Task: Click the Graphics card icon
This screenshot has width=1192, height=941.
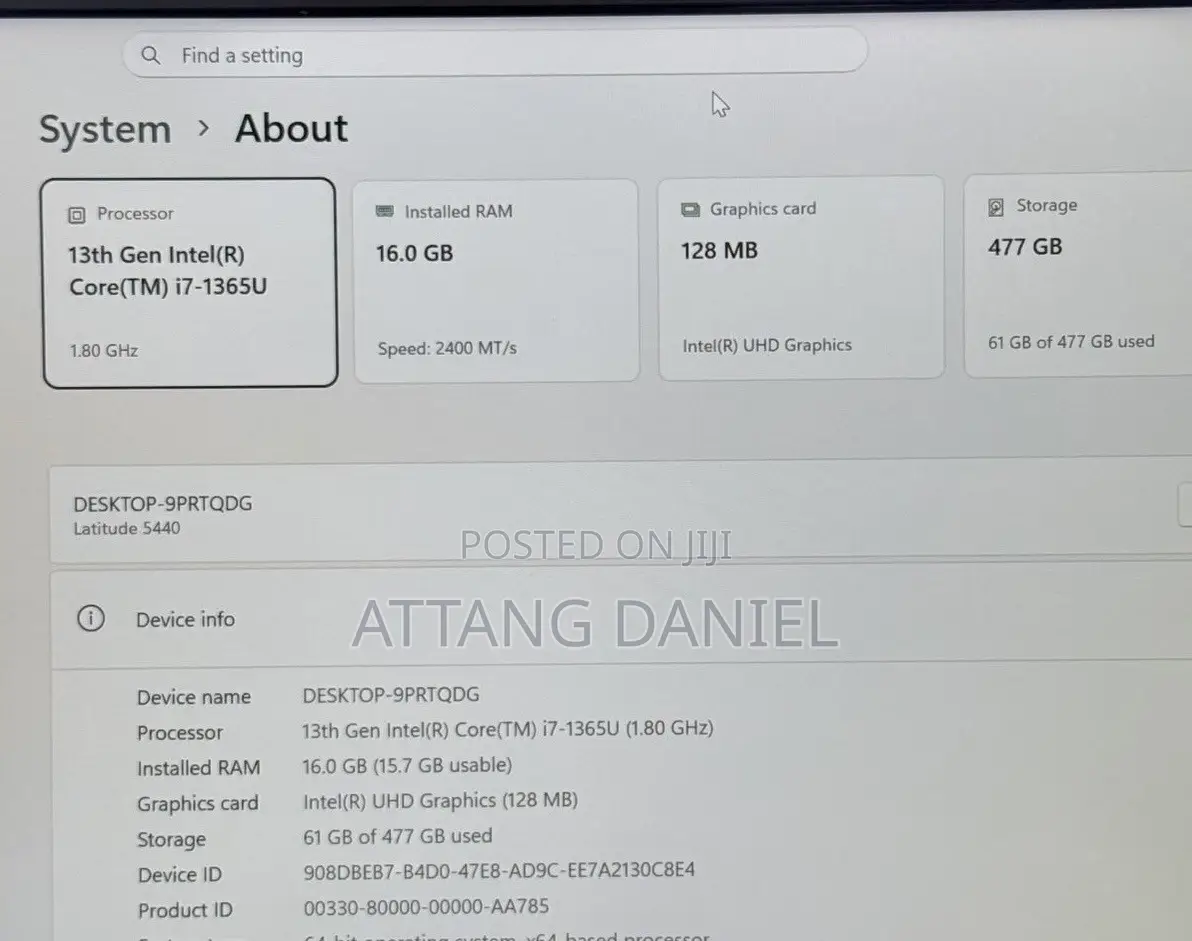Action: click(690, 209)
